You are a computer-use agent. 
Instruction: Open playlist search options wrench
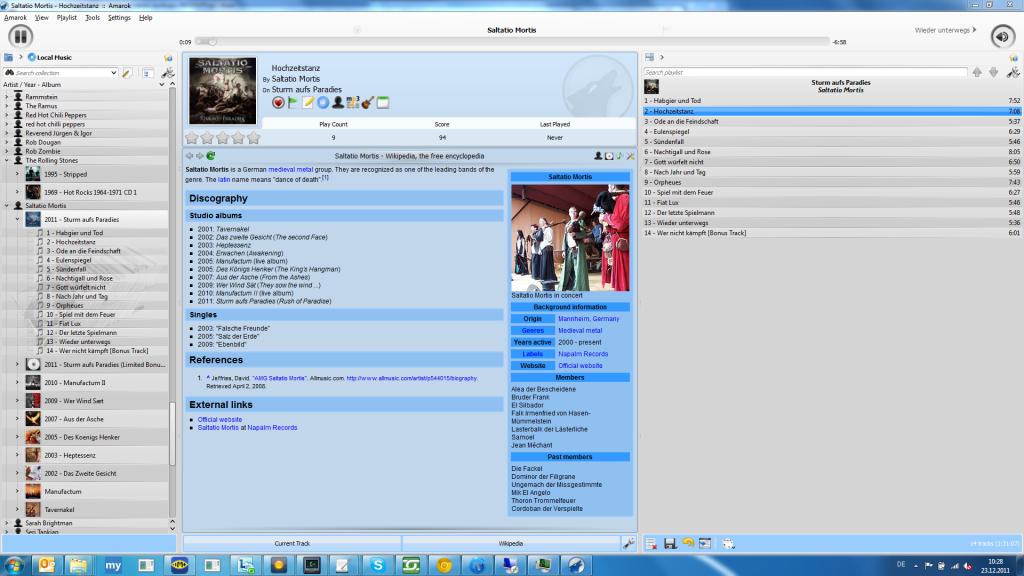point(1013,72)
